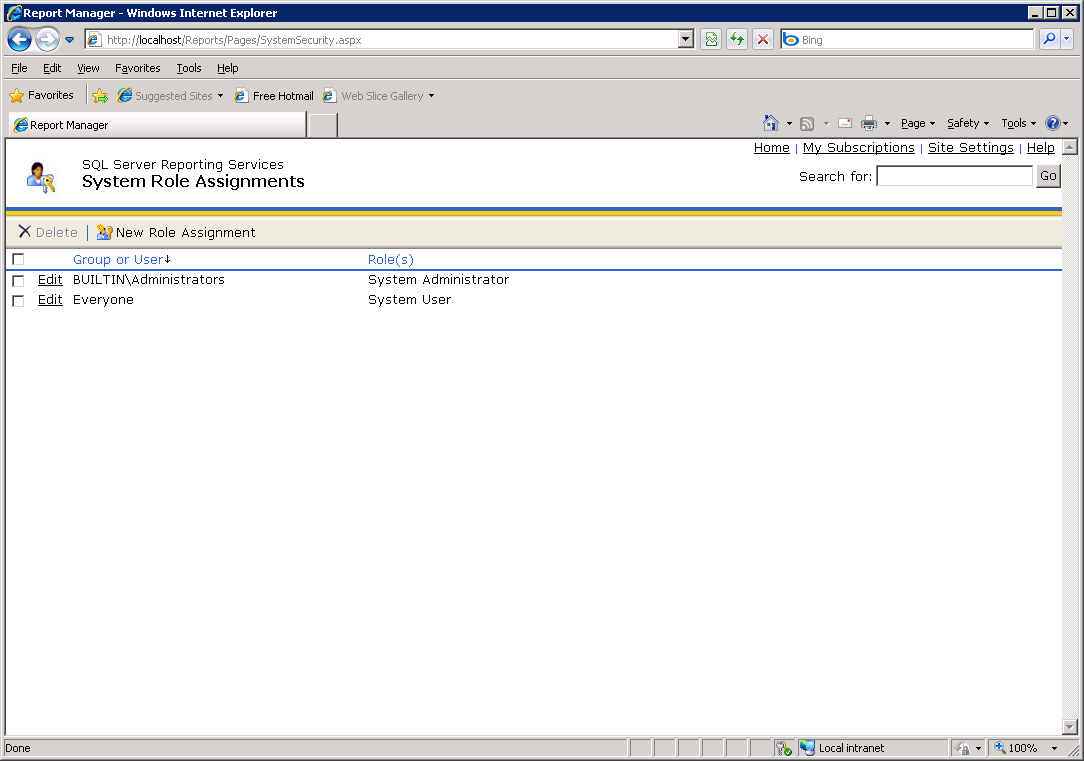Click the Print printer icon
This screenshot has height=761, width=1084.
[869, 123]
